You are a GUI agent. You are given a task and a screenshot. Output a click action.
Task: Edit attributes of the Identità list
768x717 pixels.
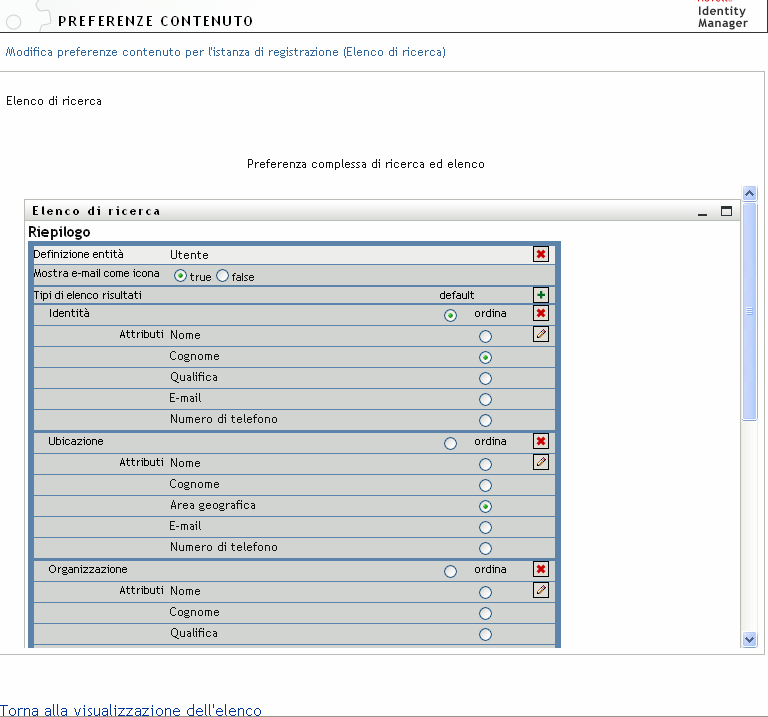pyautogui.click(x=541, y=335)
